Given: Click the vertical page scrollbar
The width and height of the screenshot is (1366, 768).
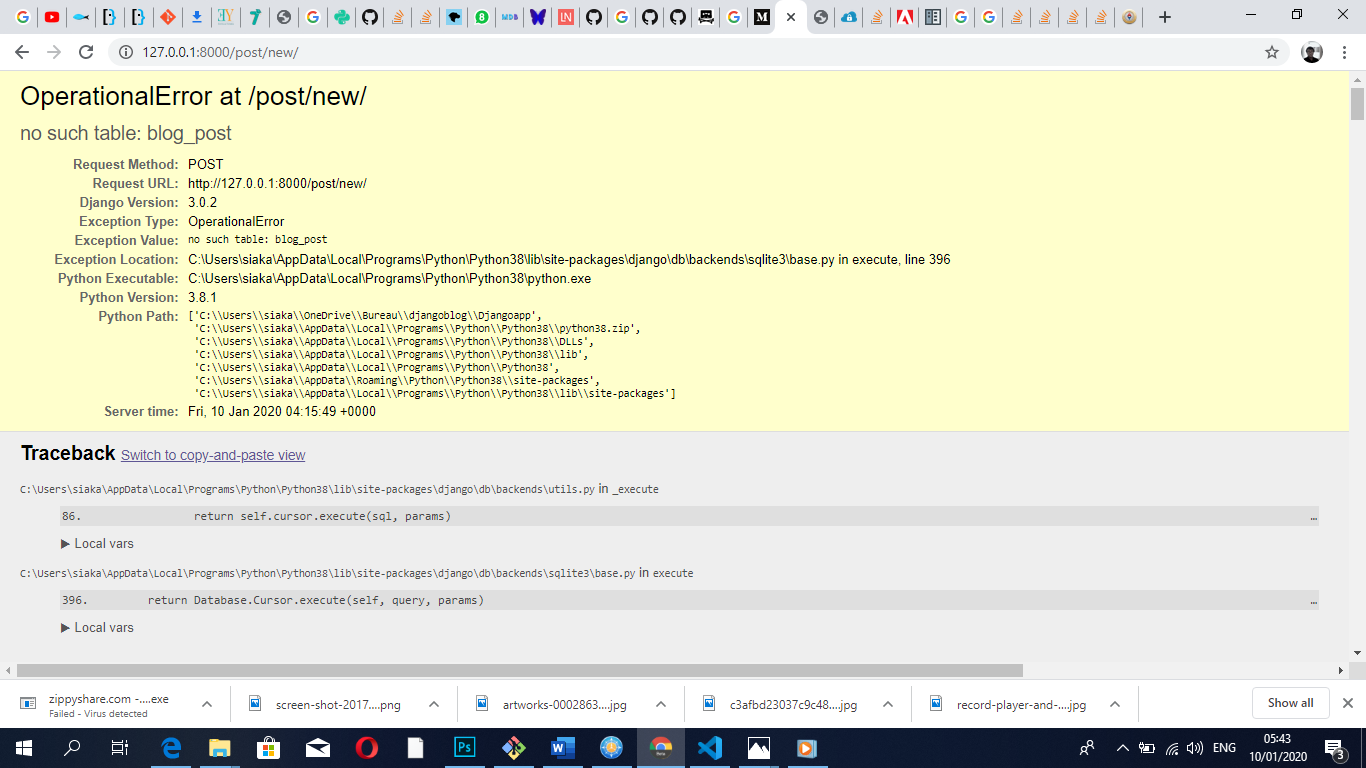Looking at the screenshot, I should click(1357, 104).
